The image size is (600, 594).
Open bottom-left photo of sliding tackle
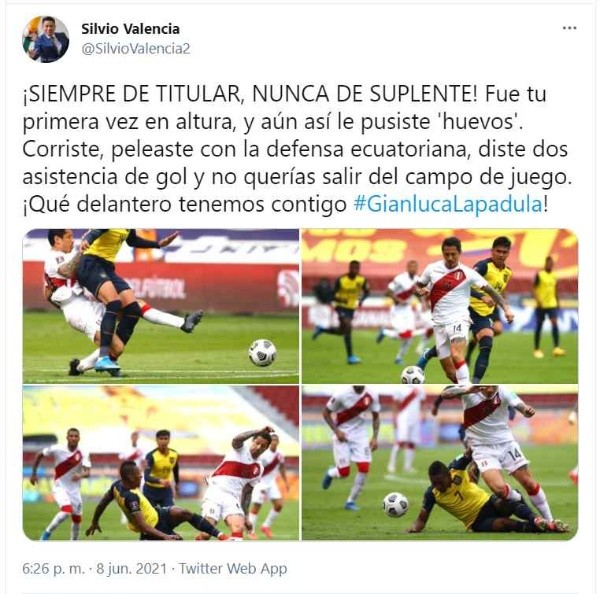[161, 463]
